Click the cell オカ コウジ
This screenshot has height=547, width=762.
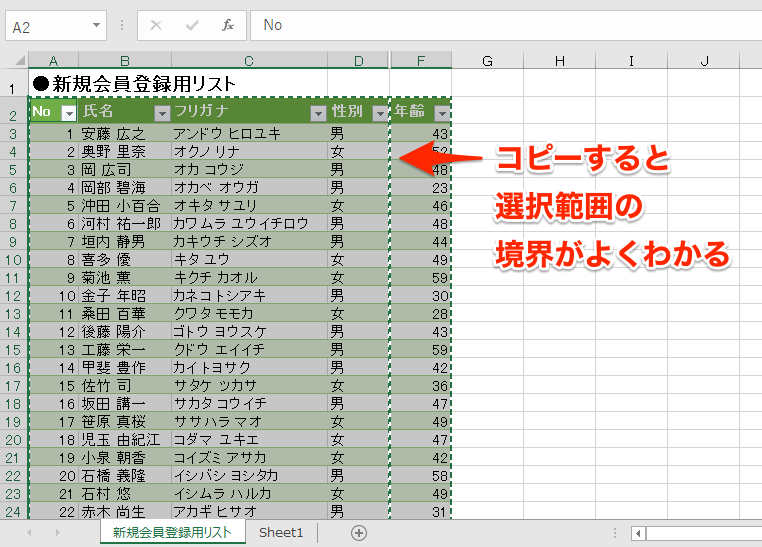[249, 169]
